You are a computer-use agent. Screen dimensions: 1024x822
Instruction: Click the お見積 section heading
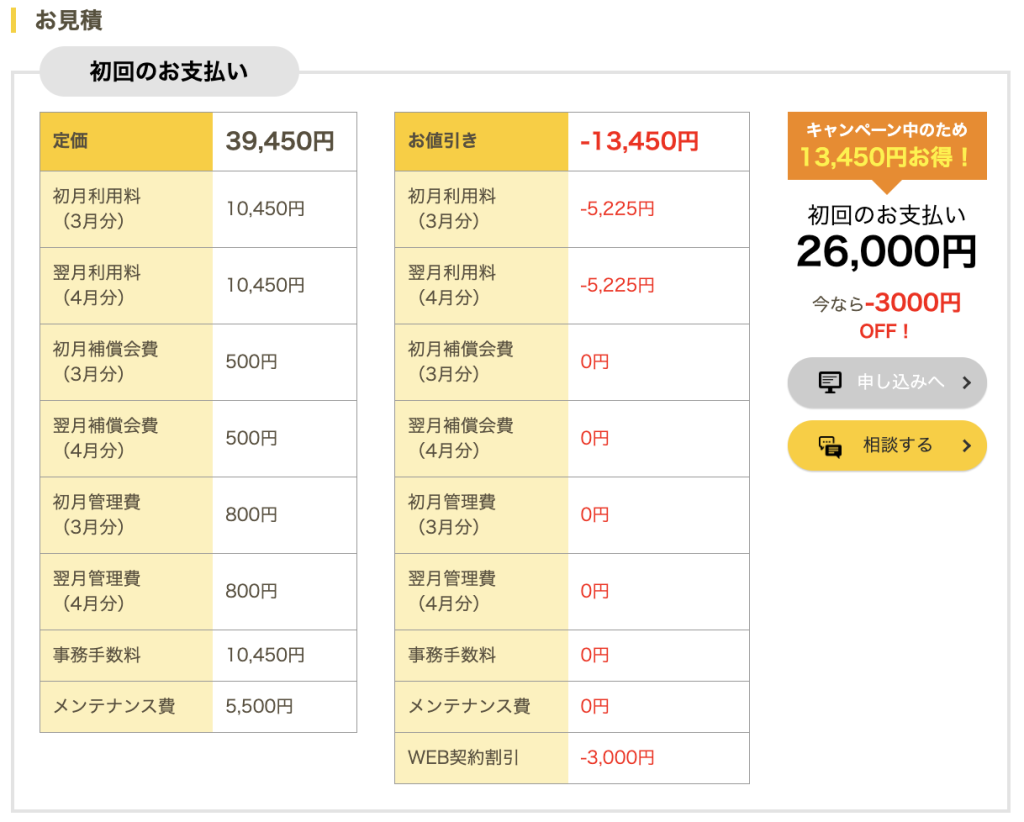click(68, 20)
